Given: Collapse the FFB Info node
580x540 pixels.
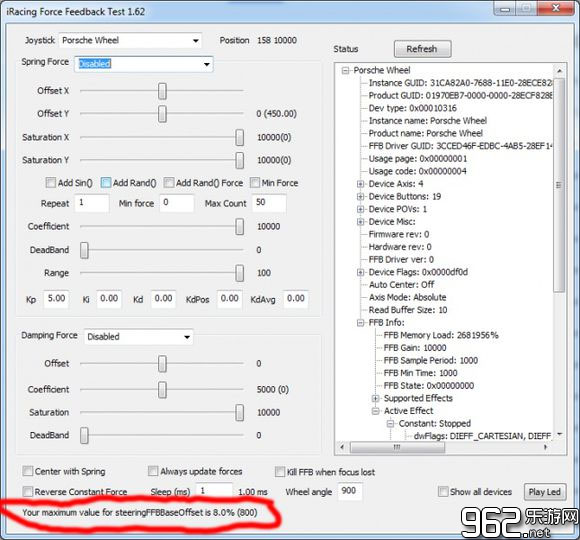Looking at the screenshot, I should click(360, 323).
